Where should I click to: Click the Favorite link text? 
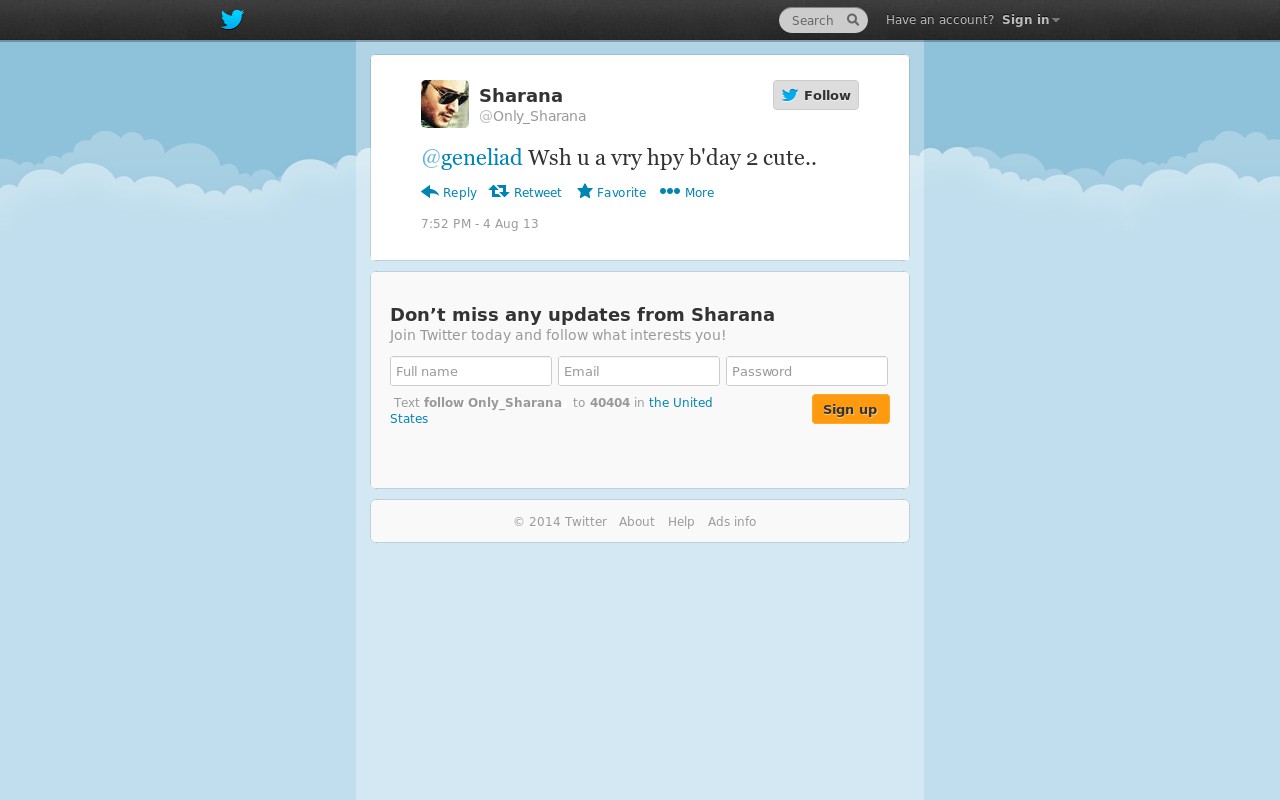[622, 193]
